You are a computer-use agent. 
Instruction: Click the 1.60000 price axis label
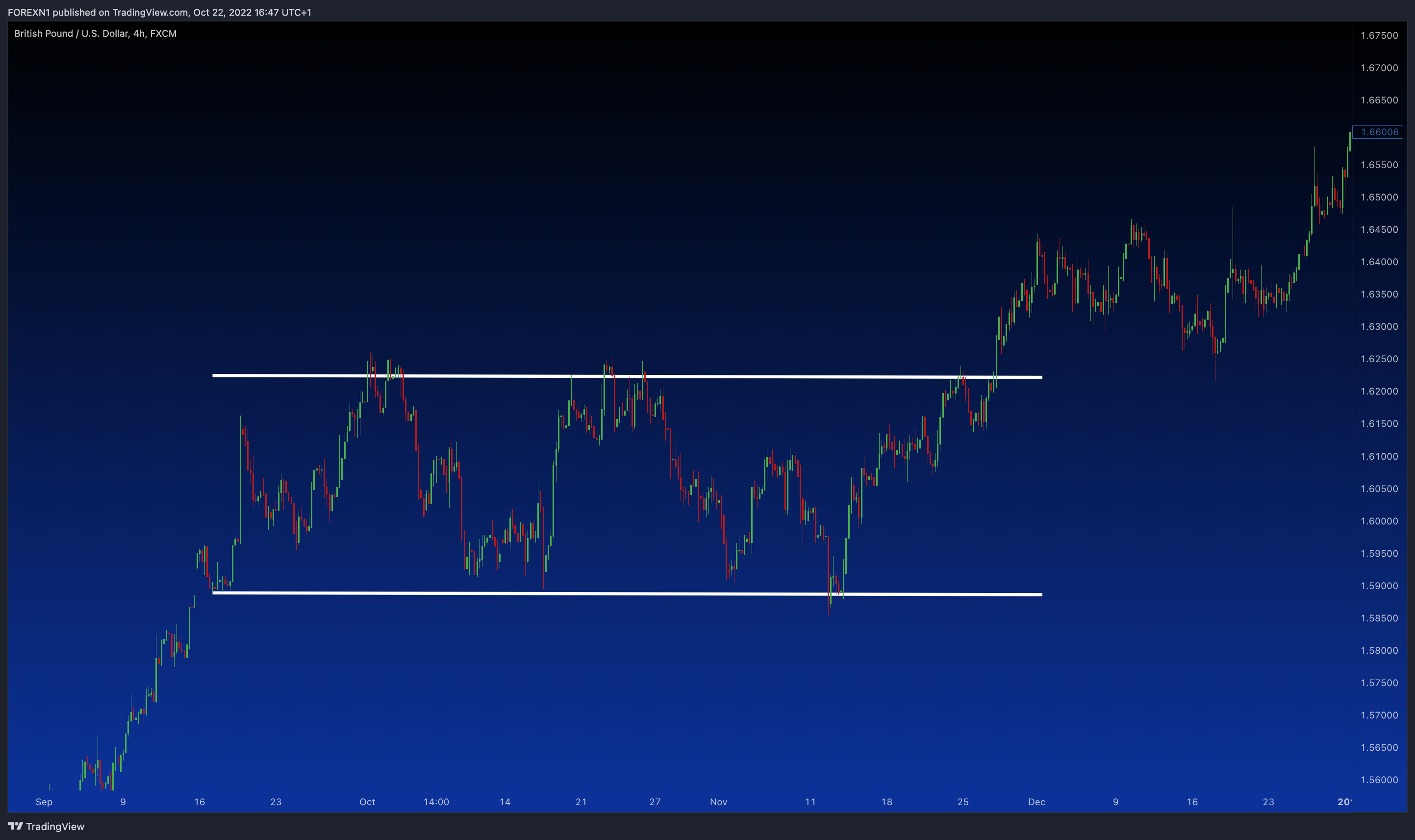click(1379, 521)
